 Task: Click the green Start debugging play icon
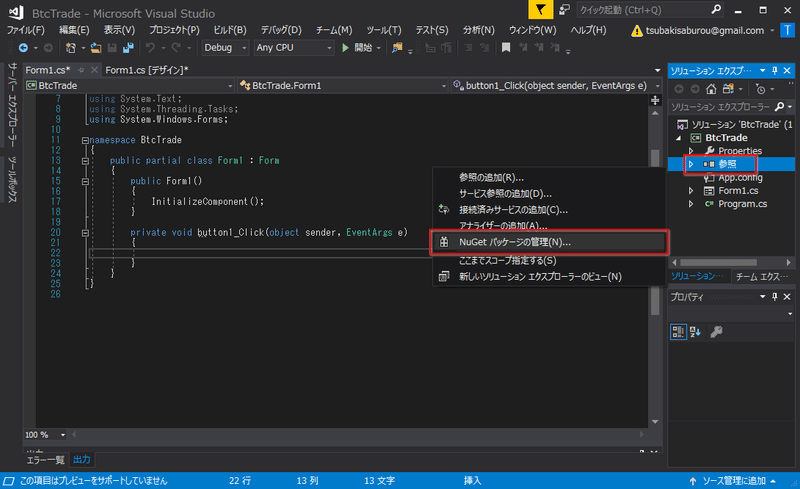click(x=345, y=48)
